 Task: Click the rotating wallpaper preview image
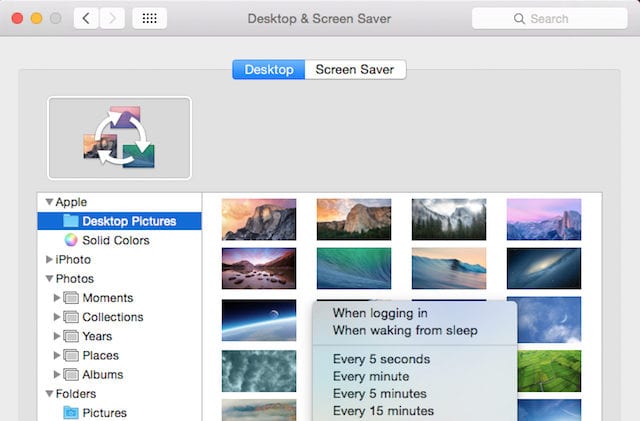click(119, 138)
